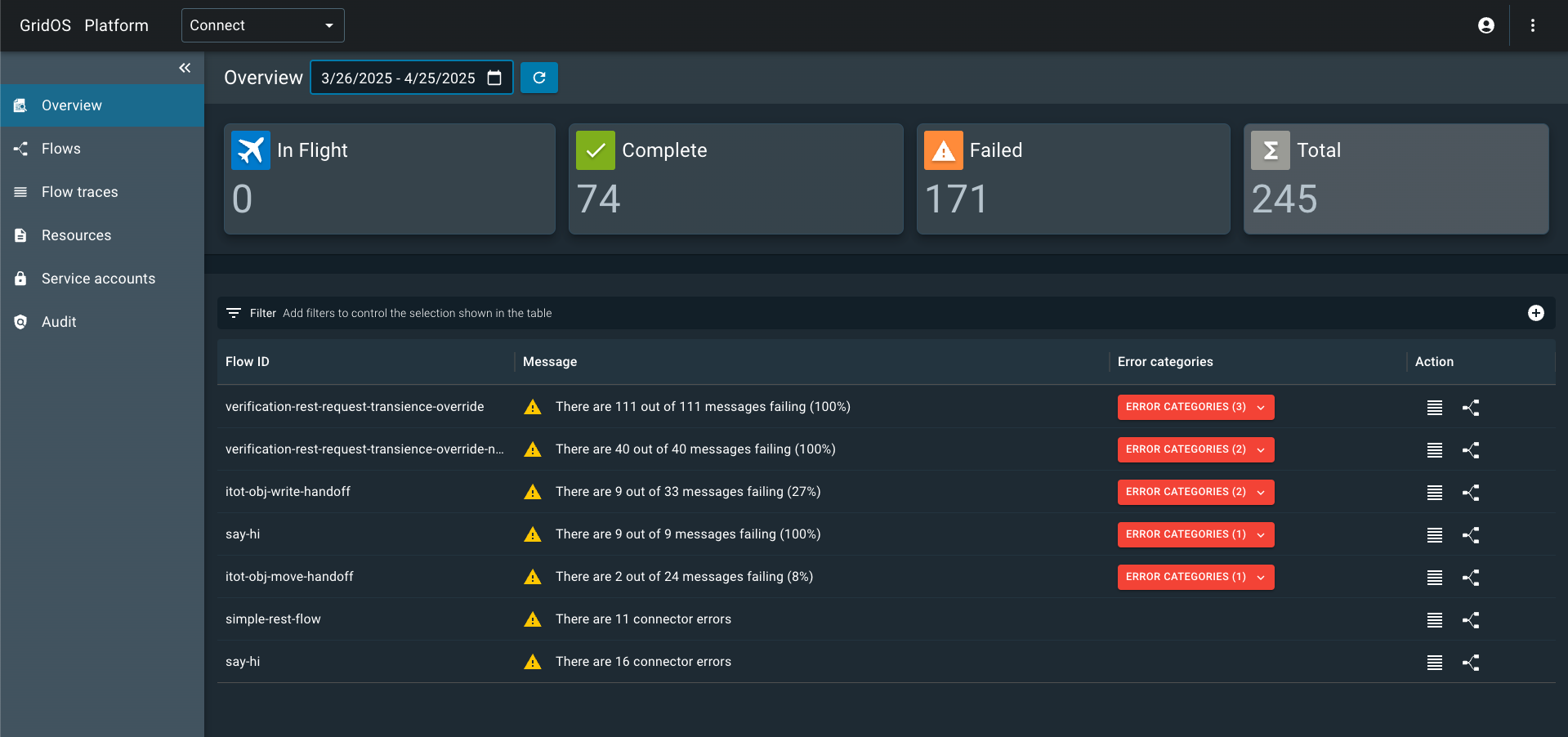Expand Error Categories (2) for itot-obj-write-handoff
The image size is (1568, 737).
click(x=1195, y=492)
